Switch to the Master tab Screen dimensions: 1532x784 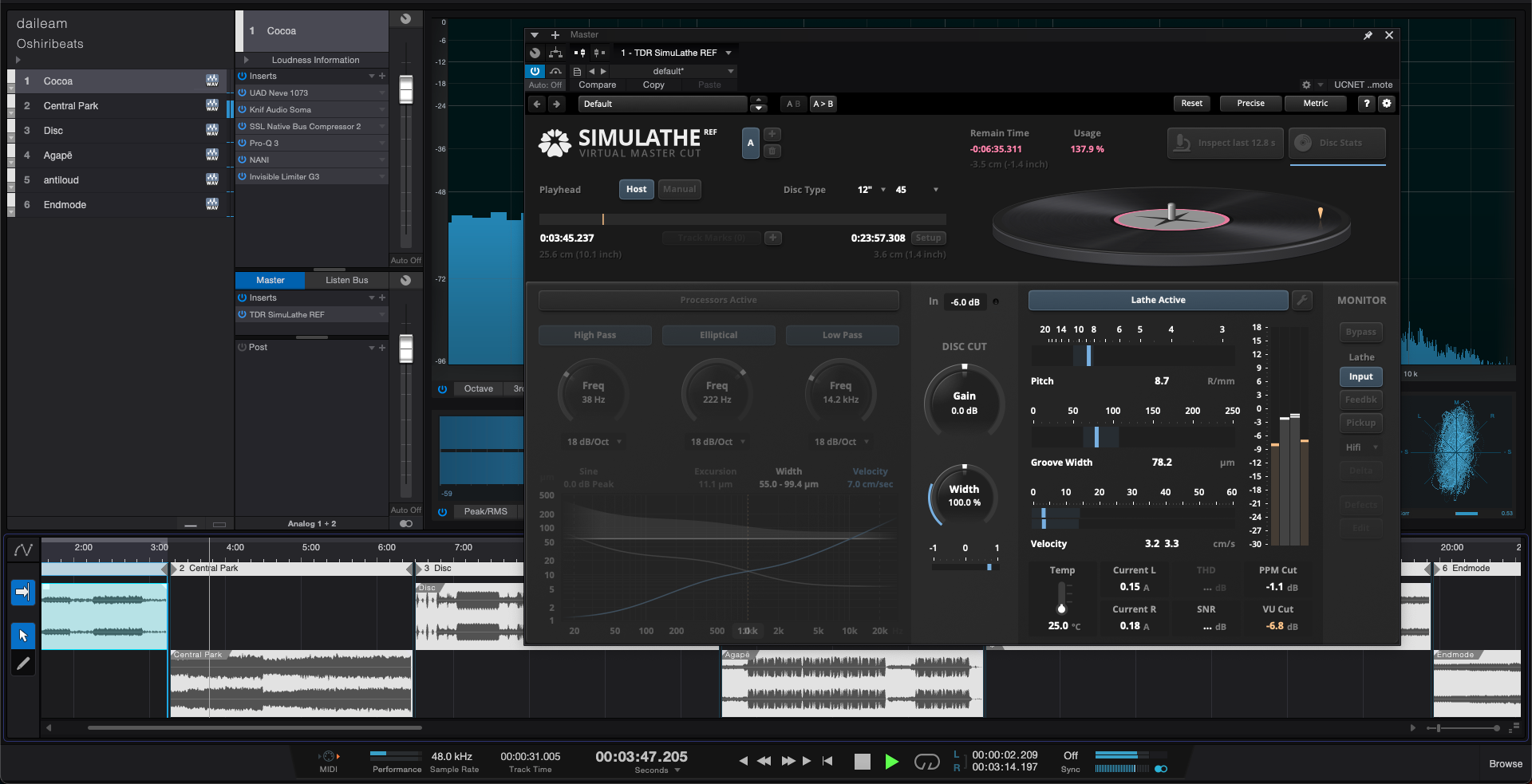(270, 280)
